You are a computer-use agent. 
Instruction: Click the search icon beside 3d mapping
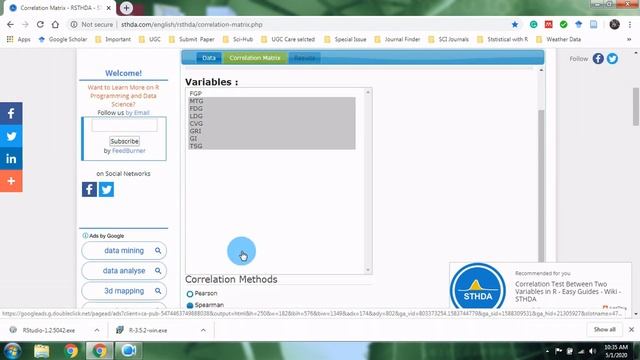click(x=158, y=291)
